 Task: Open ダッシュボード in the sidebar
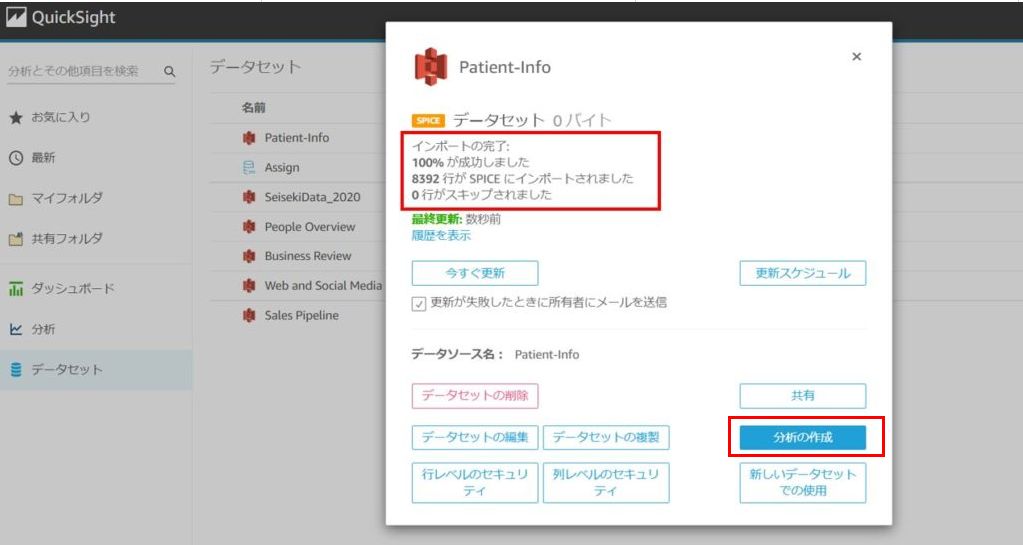click(73, 288)
